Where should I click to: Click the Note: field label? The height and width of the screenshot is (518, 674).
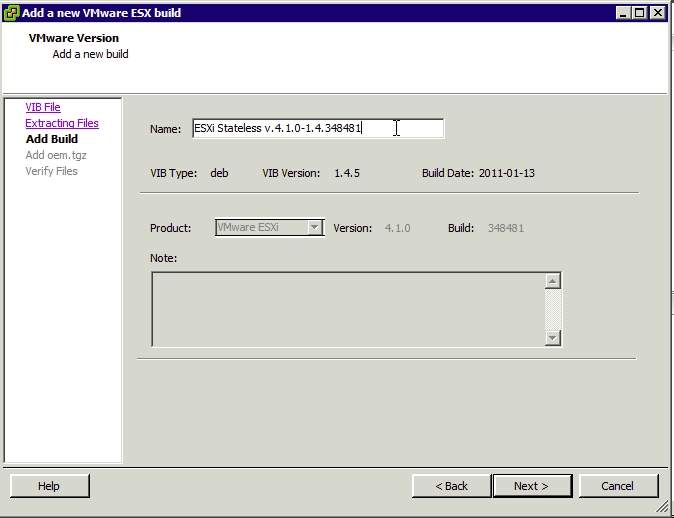click(x=163, y=258)
